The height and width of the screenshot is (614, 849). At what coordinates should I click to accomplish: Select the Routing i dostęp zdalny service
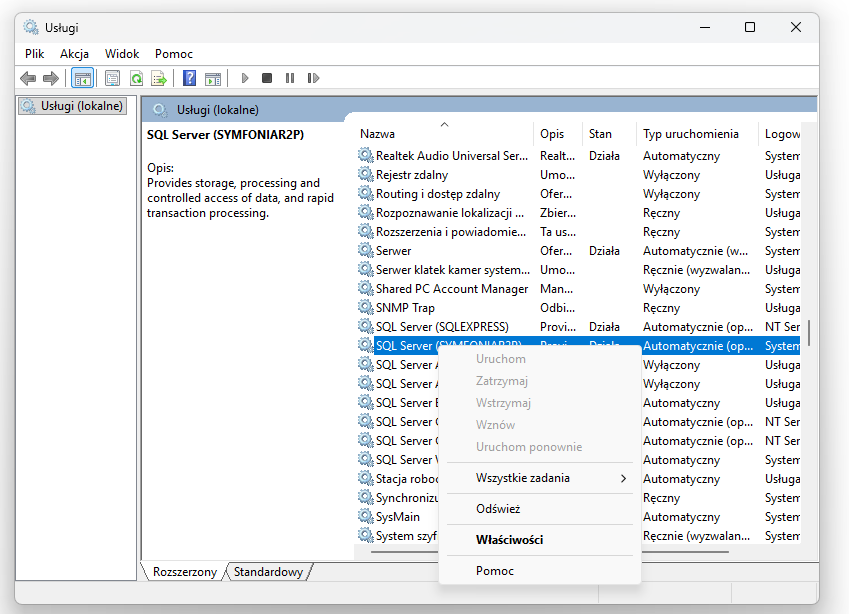[x=578, y=193]
